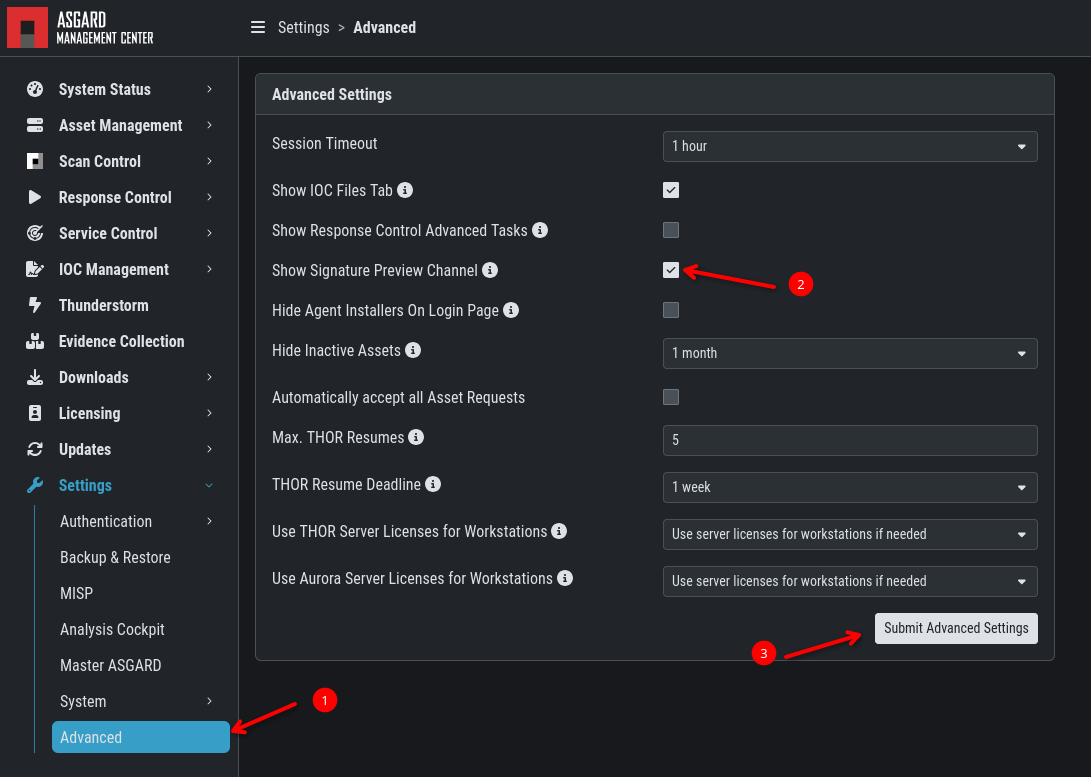Expand the System submenu chevron

coord(209,701)
